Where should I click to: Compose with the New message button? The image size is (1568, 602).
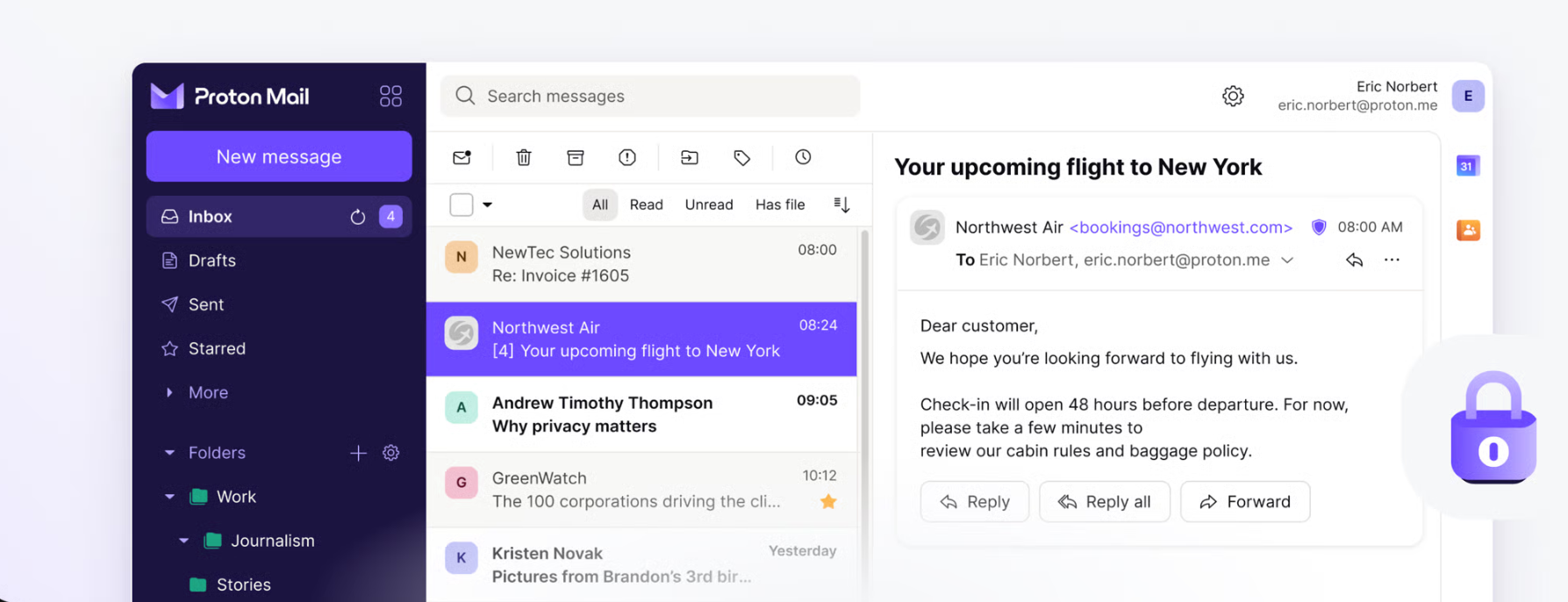279,156
